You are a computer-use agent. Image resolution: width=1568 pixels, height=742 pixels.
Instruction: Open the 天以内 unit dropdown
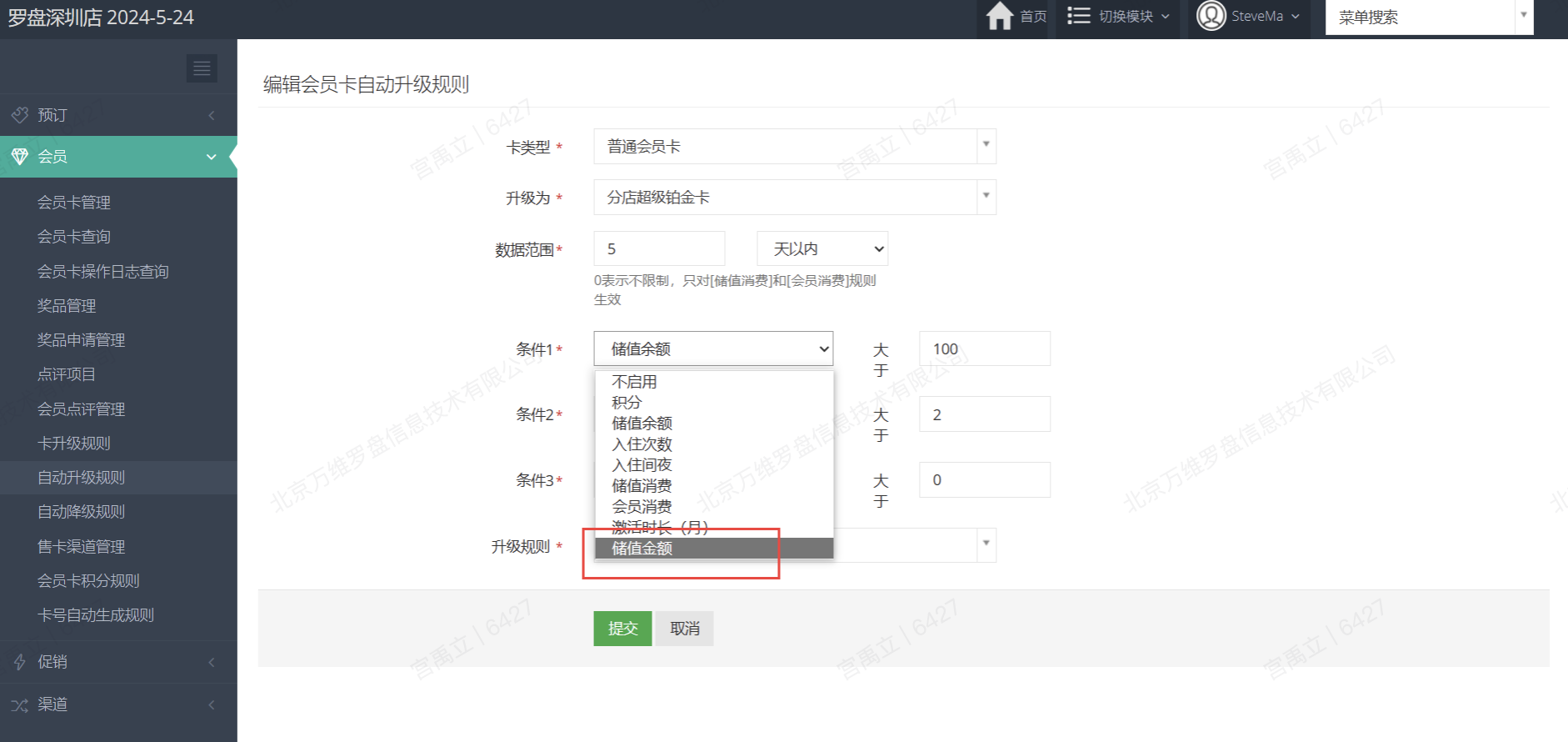[822, 248]
